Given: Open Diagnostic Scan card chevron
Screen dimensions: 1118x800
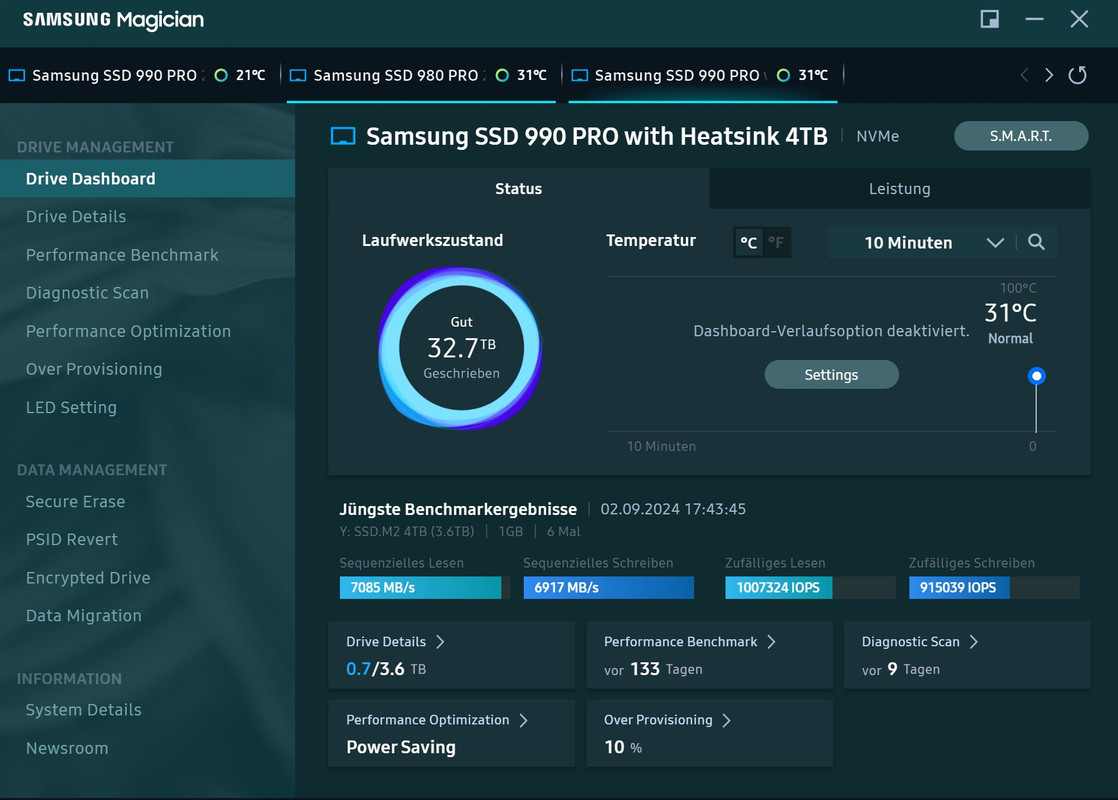Looking at the screenshot, I should (973, 642).
